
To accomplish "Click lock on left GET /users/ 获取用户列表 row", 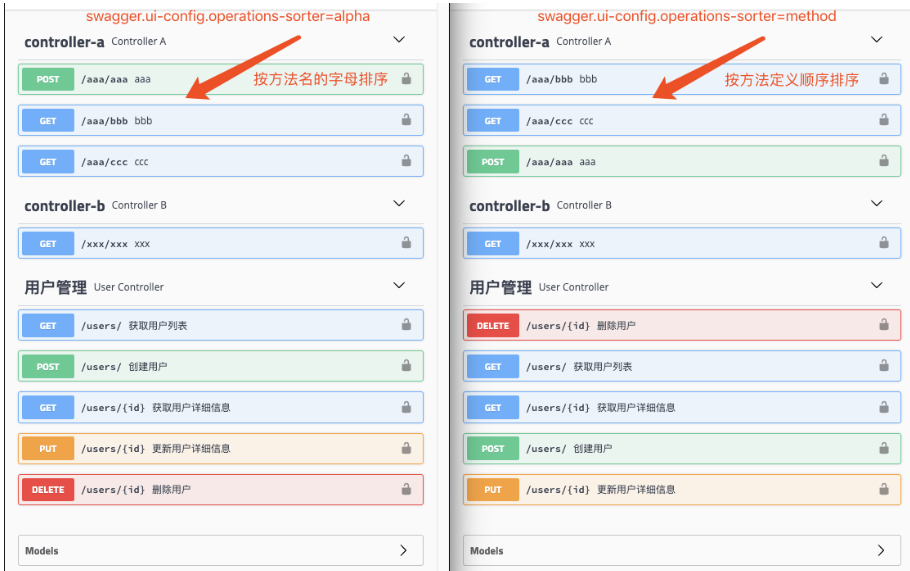I will (x=406, y=324).
